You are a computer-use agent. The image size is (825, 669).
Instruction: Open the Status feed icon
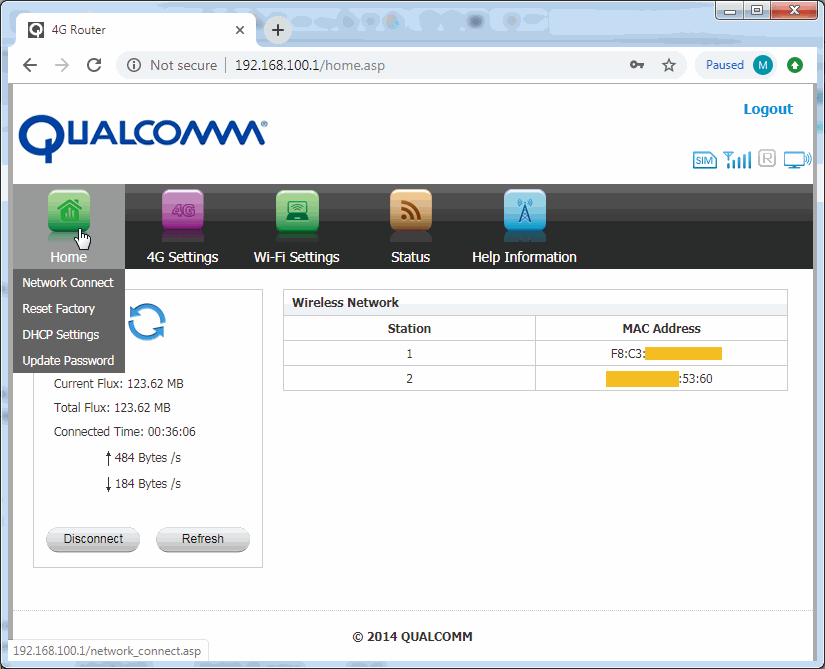[411, 210]
